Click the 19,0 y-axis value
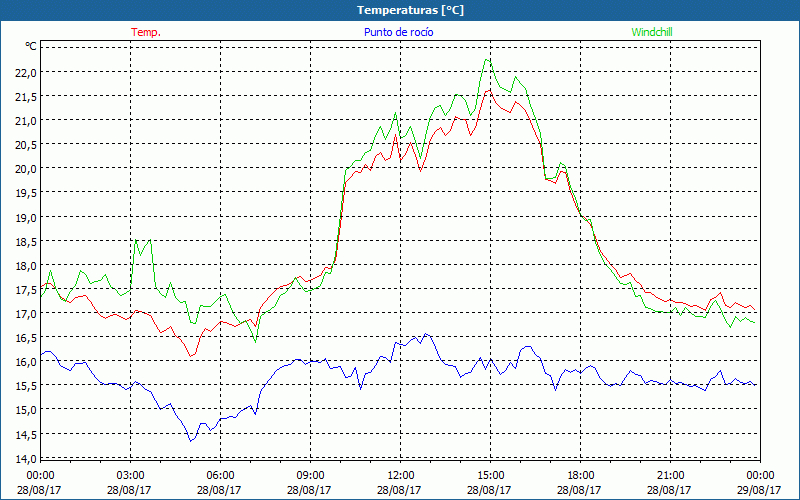800x500 pixels. pyautogui.click(x=27, y=217)
